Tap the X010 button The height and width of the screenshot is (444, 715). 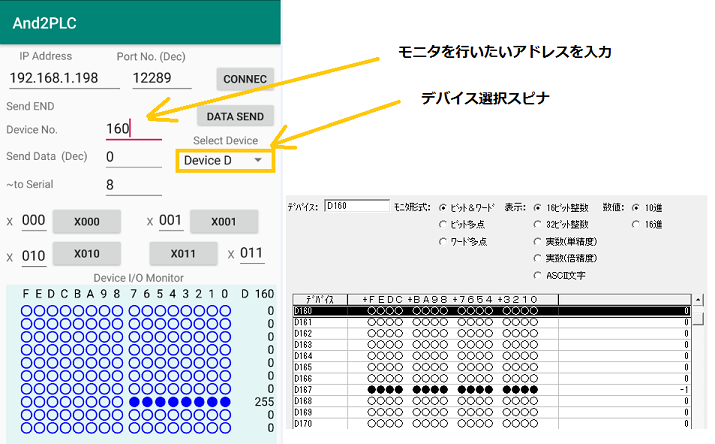click(87, 253)
